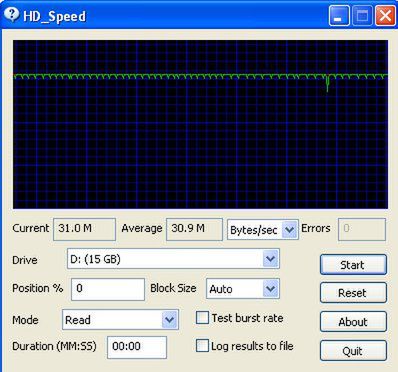Click the Current speed value 31.0 M
The width and height of the screenshot is (398, 372).
(84, 229)
